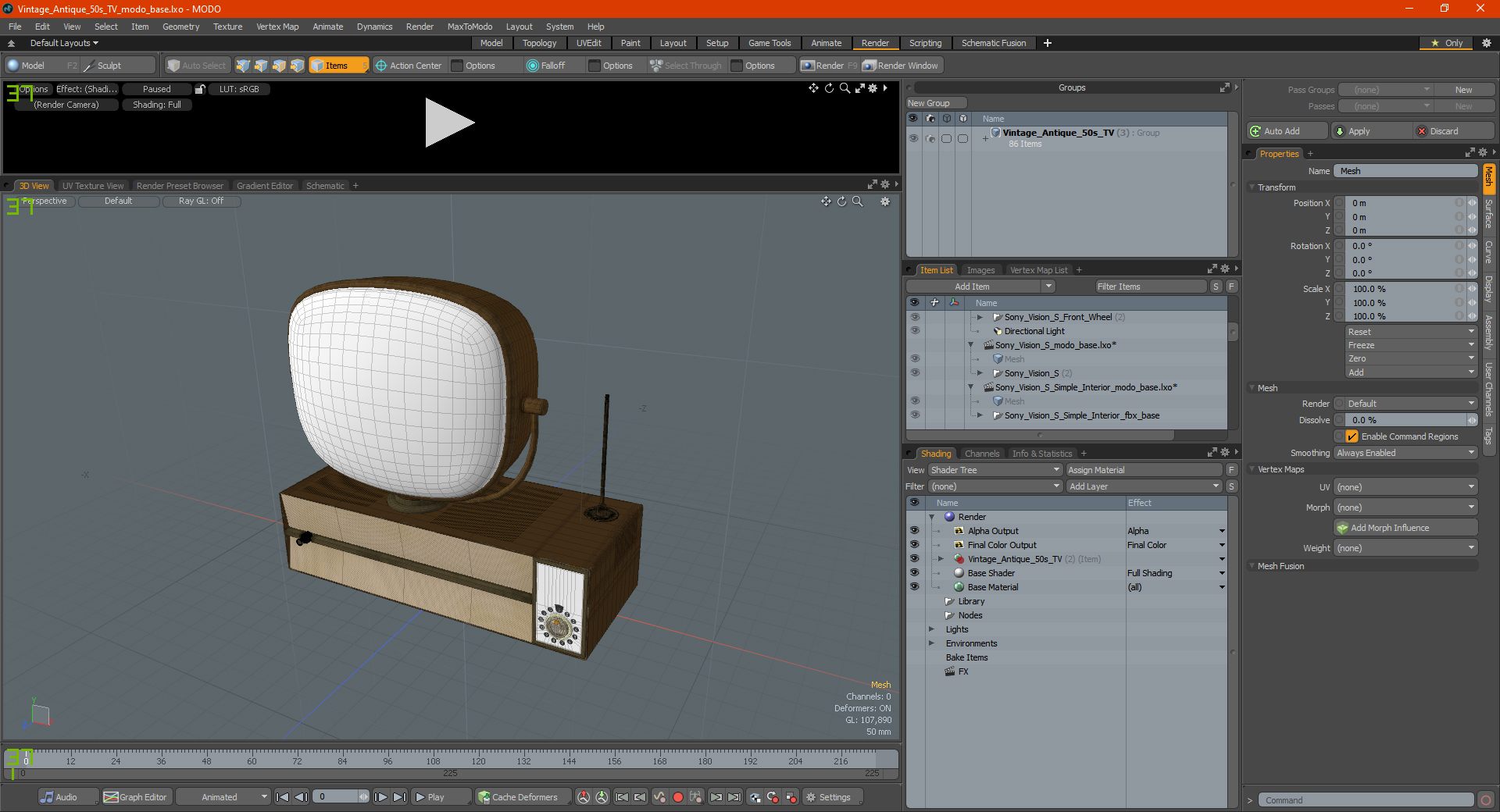Step to next frame

pyautogui.click(x=380, y=797)
